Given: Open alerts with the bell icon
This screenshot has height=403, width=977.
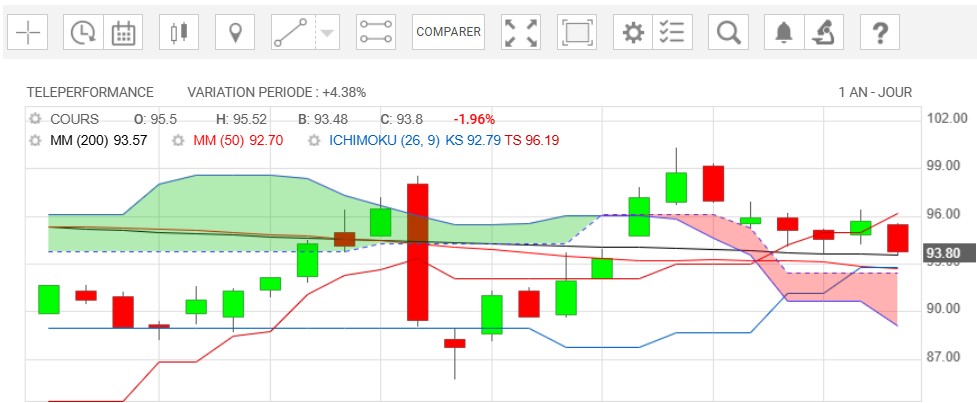Looking at the screenshot, I should [784, 32].
